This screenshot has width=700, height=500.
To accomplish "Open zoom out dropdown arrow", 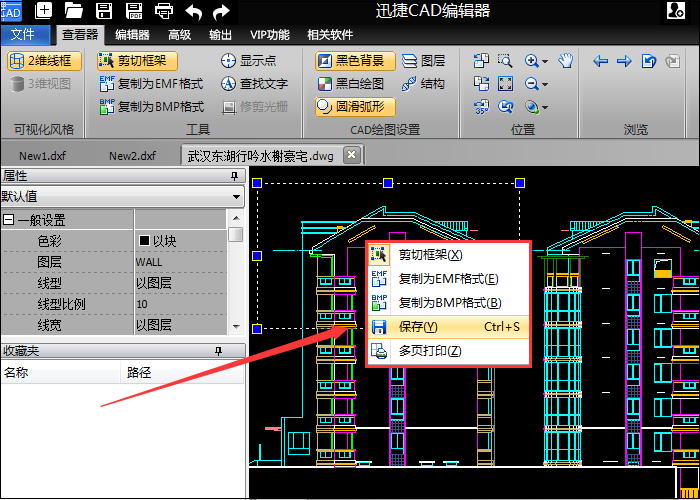I will tap(545, 84).
